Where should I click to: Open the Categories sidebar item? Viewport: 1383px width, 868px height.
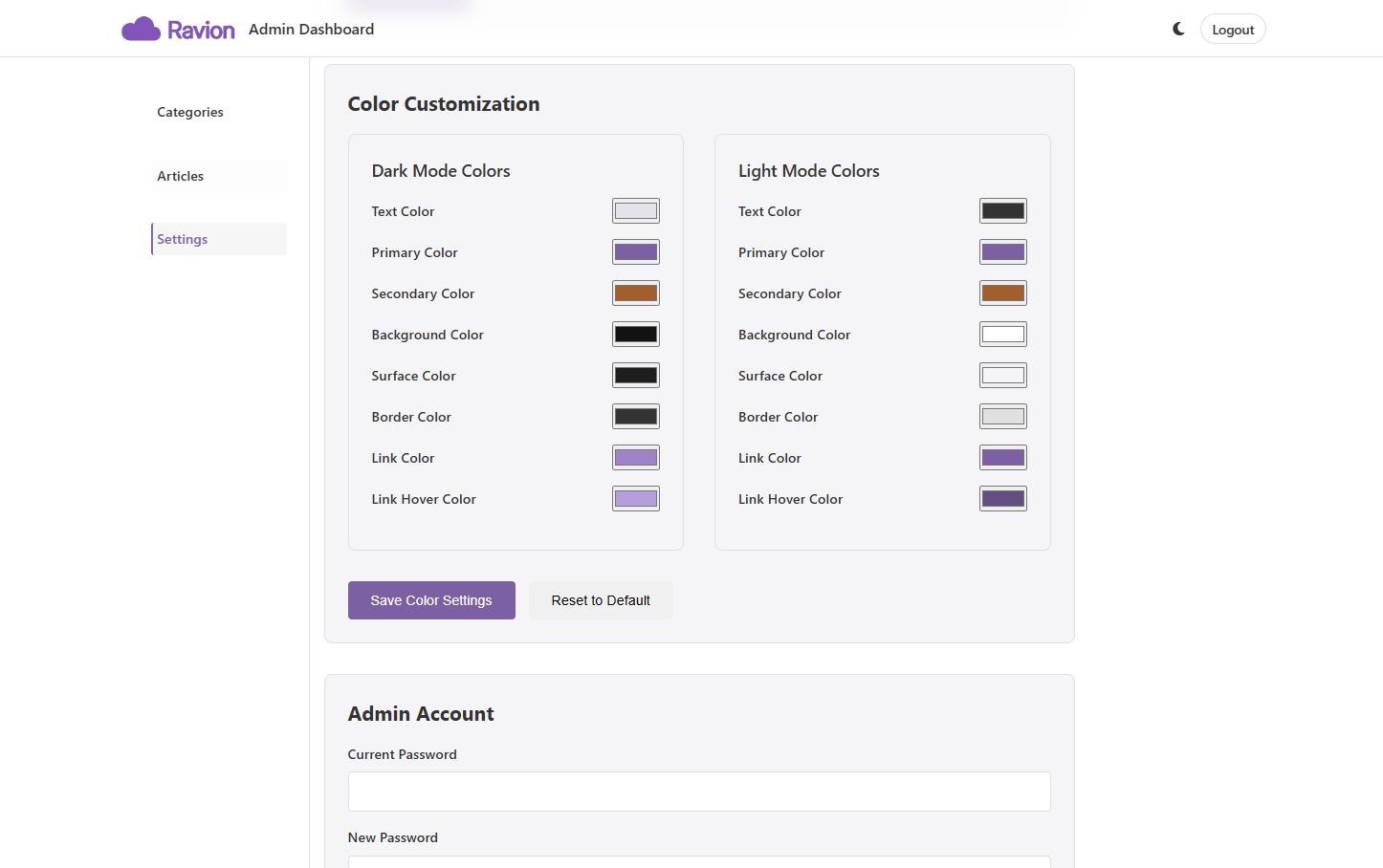coord(190,112)
